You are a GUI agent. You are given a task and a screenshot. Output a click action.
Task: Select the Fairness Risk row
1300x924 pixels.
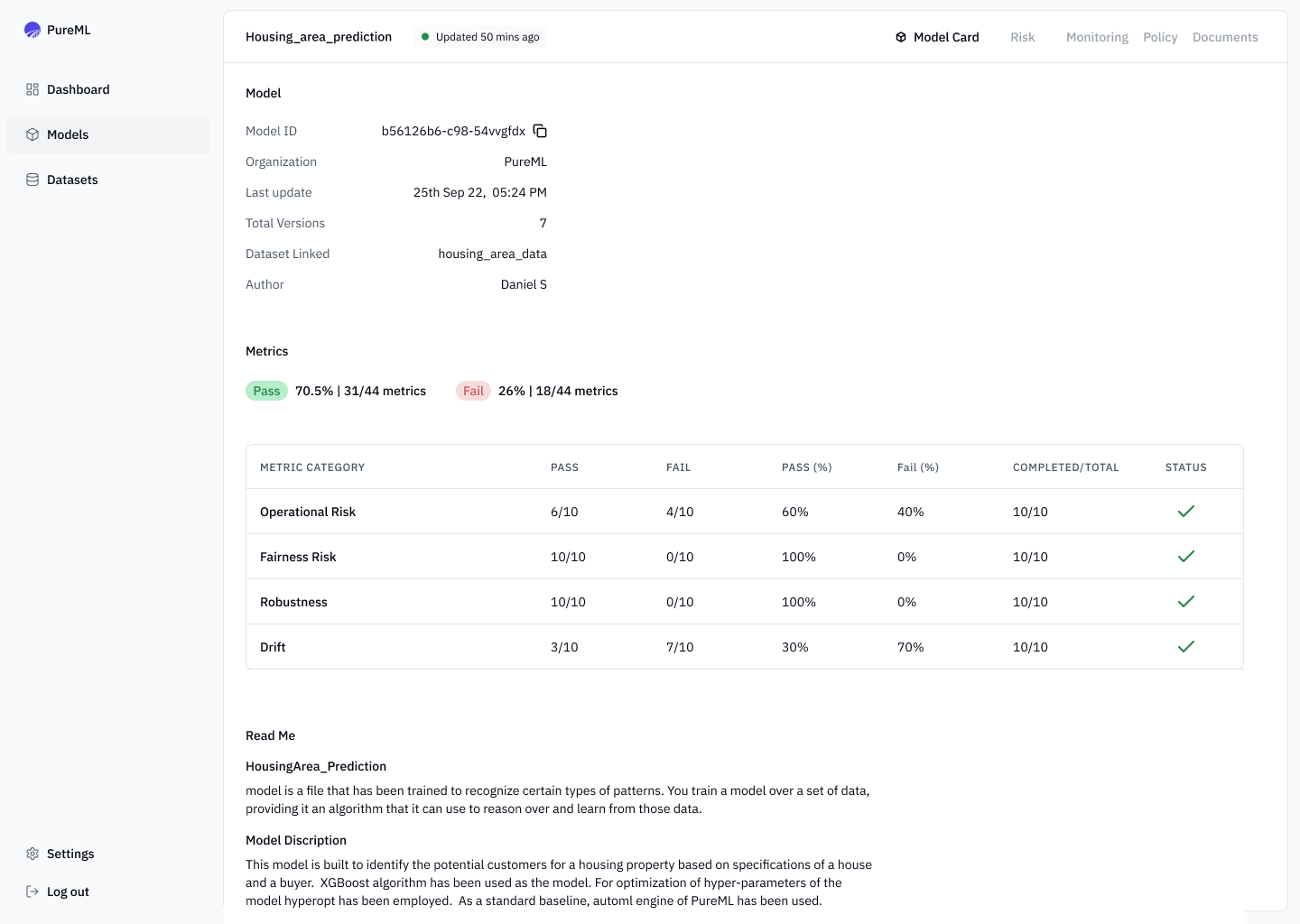click(x=298, y=557)
